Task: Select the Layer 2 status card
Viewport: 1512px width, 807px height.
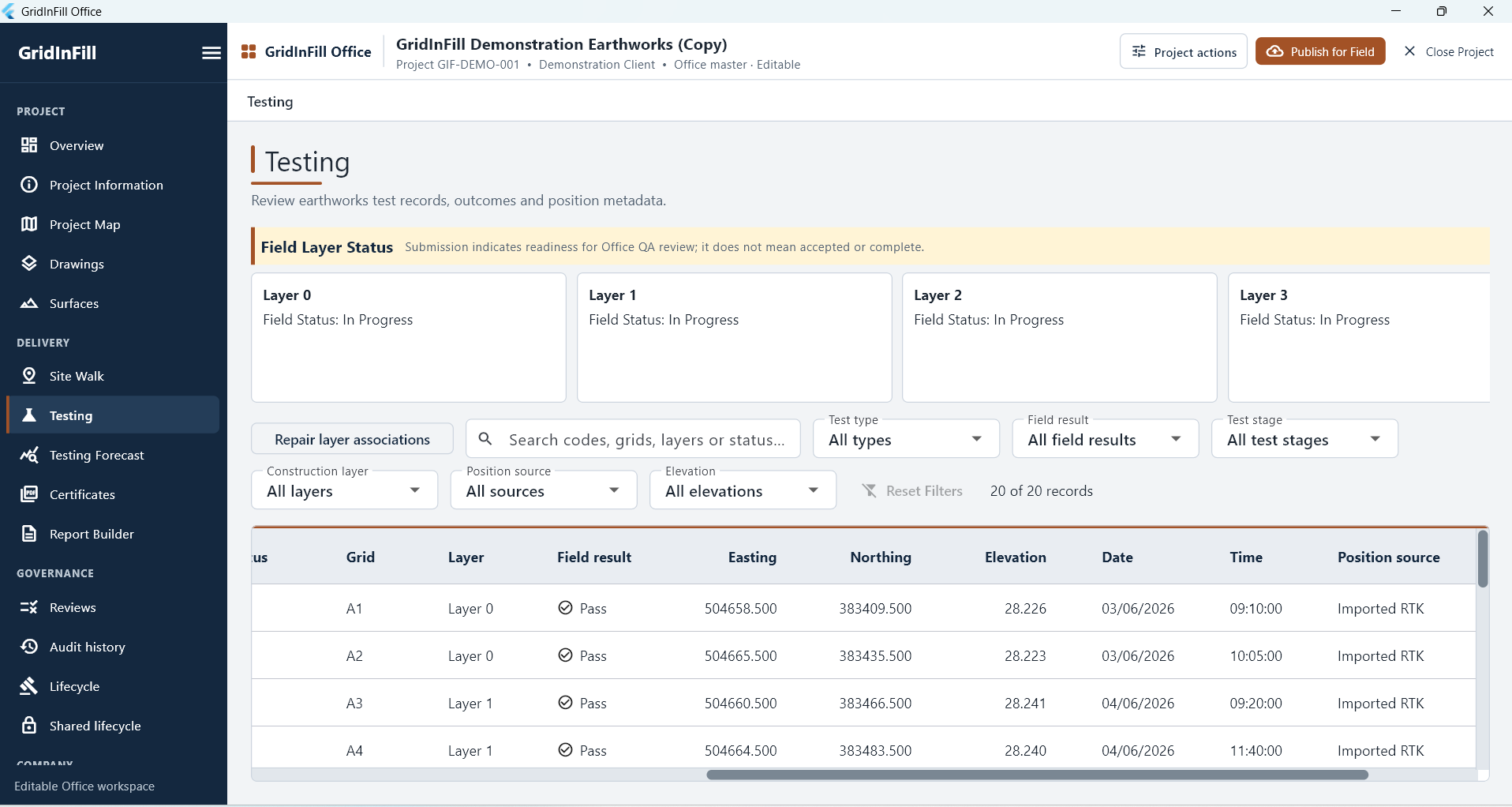Action: click(1060, 337)
